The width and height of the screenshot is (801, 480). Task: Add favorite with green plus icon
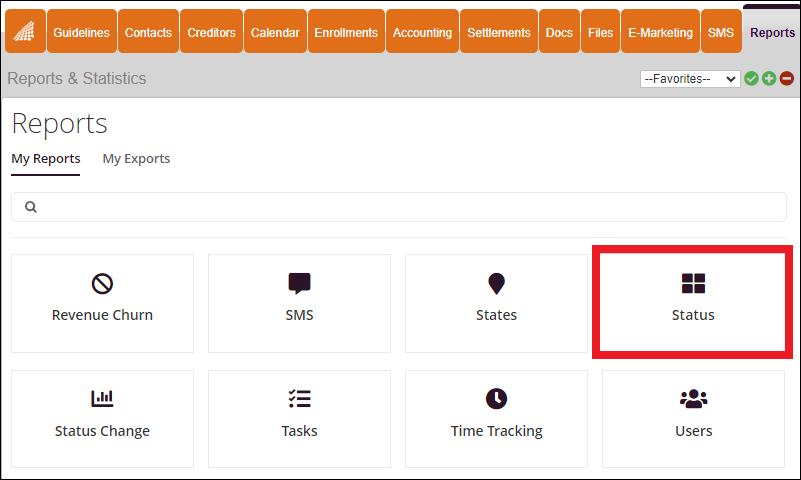769,79
